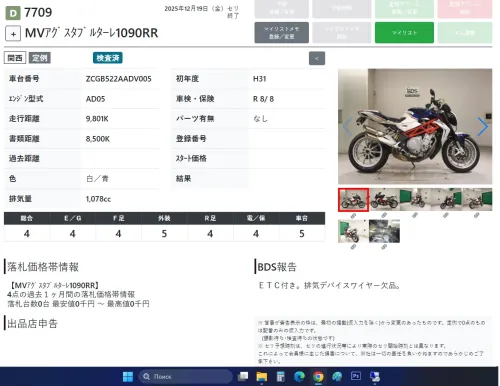This screenshot has width=500, height=386.
Task: Open File Explorer from the taskbar
Action: tap(262, 377)
